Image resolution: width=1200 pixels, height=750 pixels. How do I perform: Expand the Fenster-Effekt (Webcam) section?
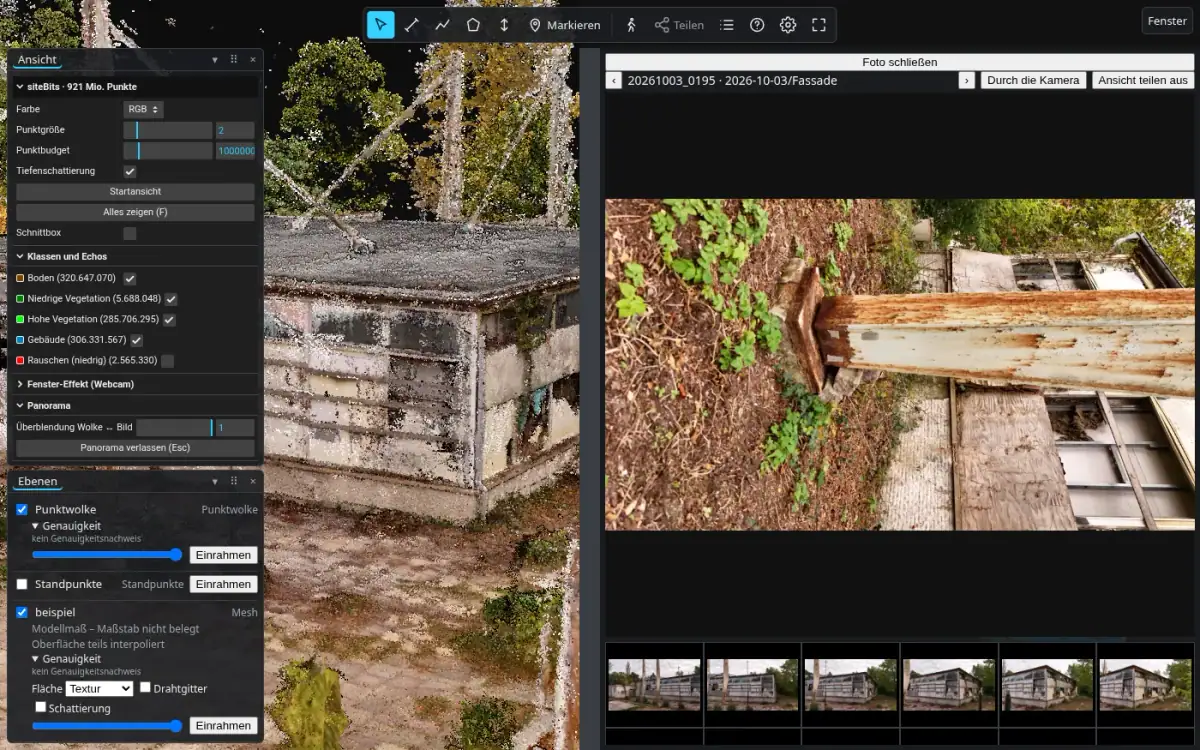tap(135, 384)
